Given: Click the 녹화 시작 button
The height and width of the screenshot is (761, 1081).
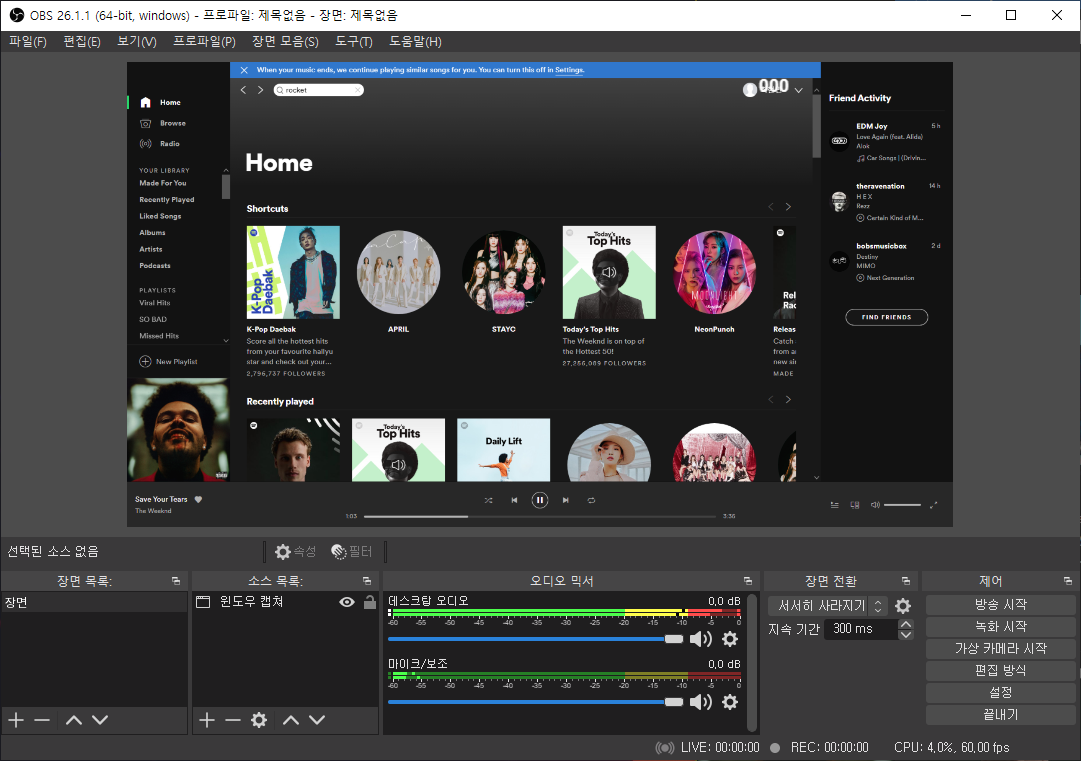Looking at the screenshot, I should [1000, 627].
